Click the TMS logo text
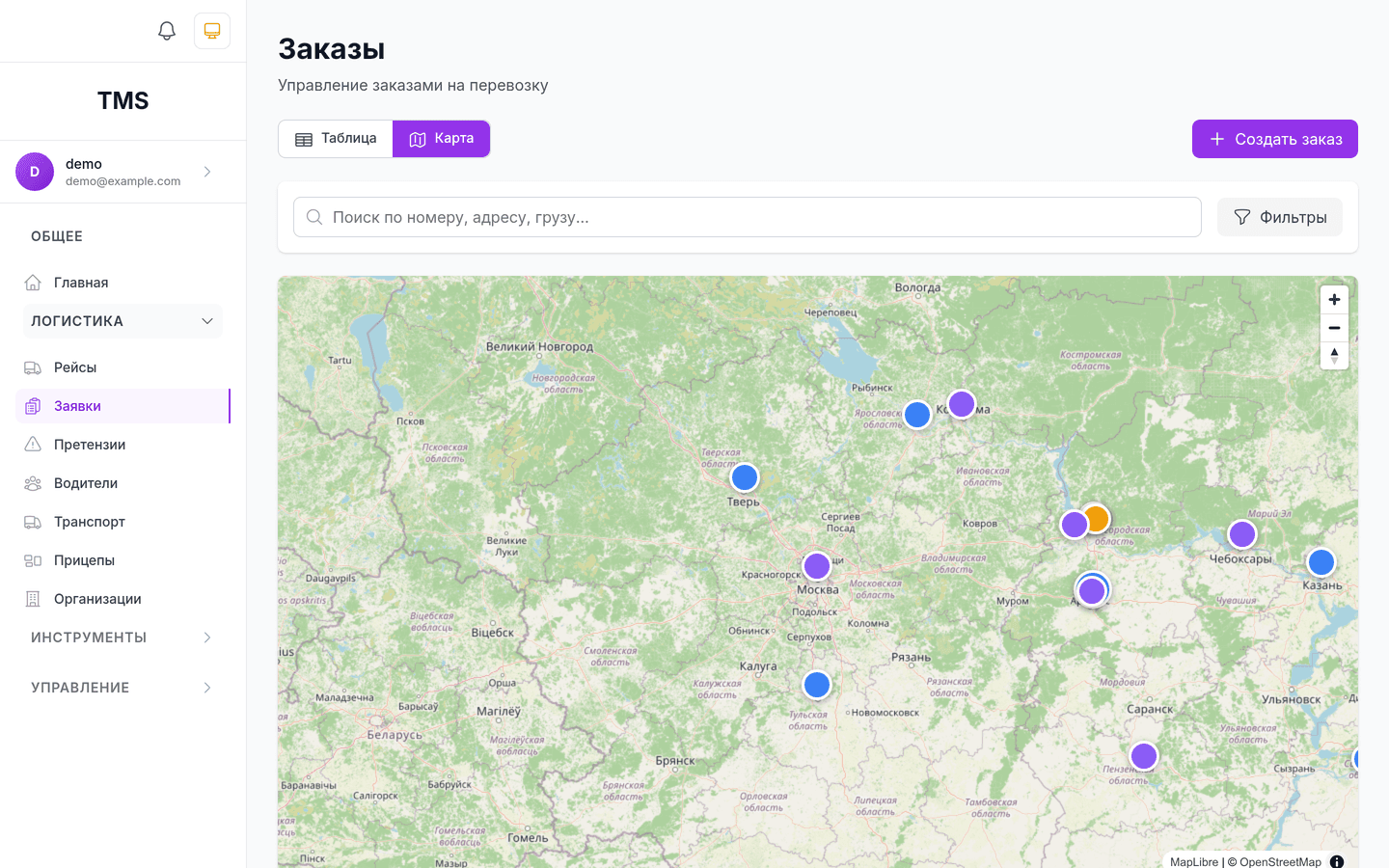This screenshot has width=1389, height=868. click(123, 101)
